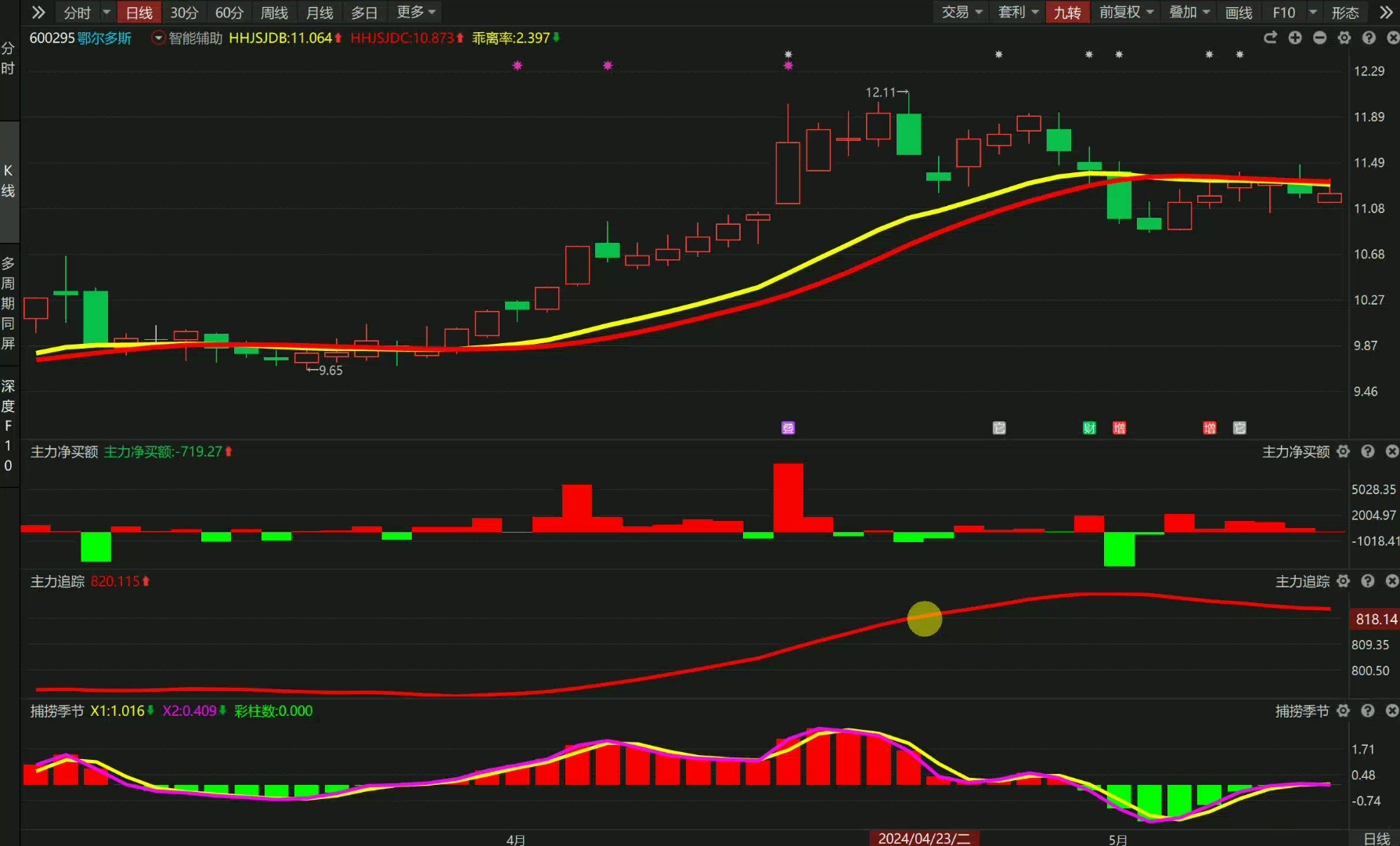Click 主力净买额 indicator name label at left

[x=64, y=452]
